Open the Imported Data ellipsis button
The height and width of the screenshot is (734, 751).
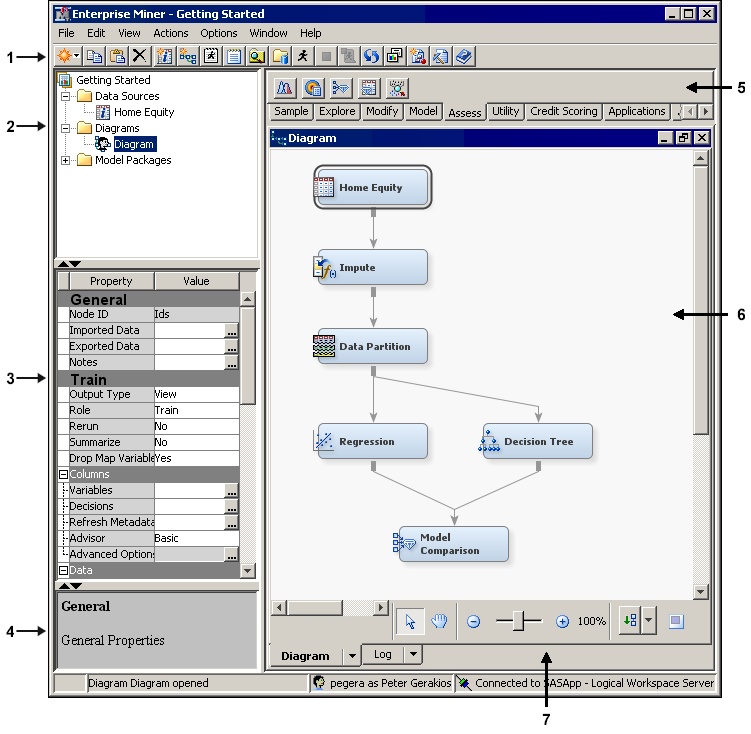231,330
